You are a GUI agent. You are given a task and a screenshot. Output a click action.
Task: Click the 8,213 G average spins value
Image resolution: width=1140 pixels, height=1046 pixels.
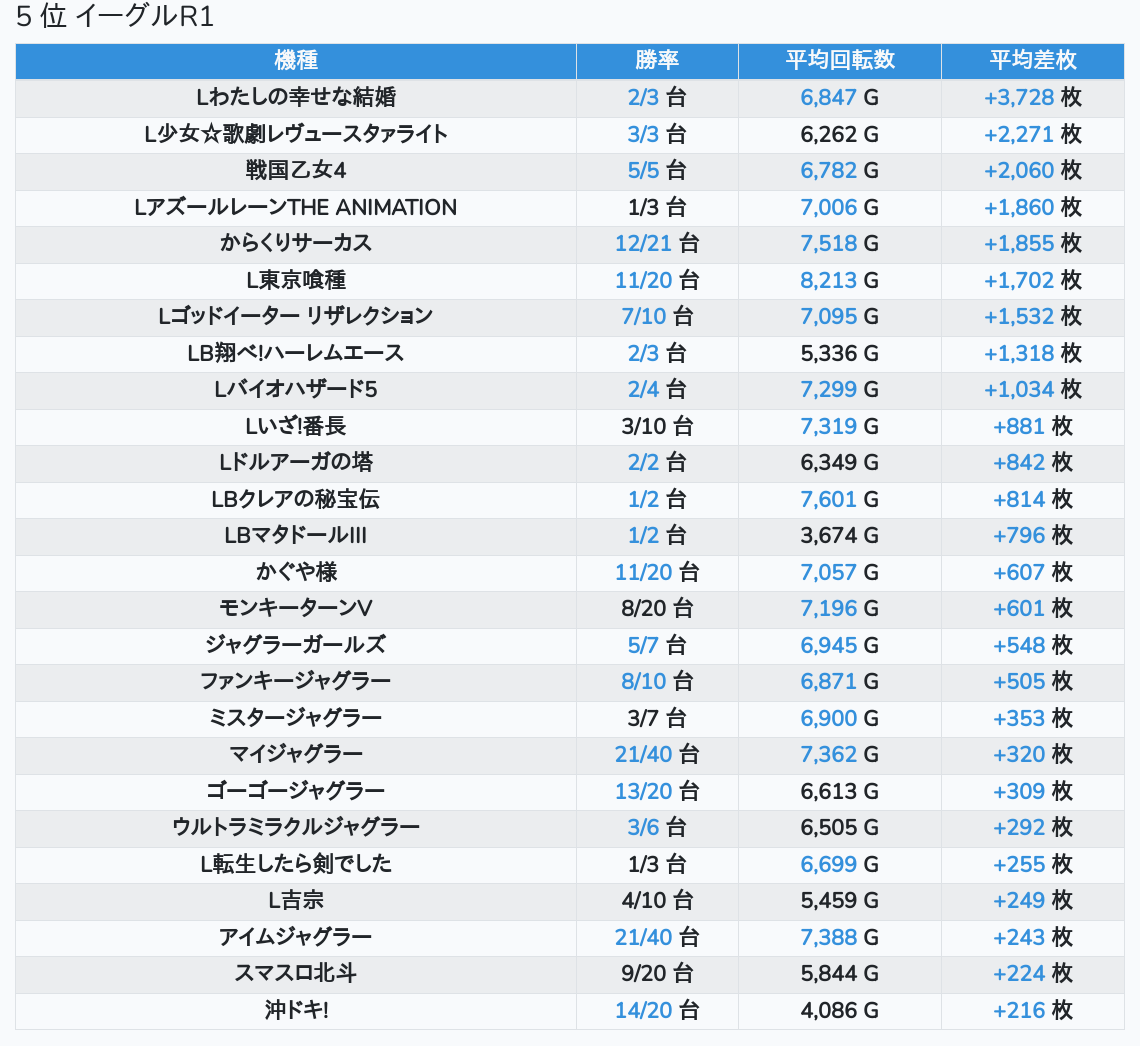[x=840, y=280]
